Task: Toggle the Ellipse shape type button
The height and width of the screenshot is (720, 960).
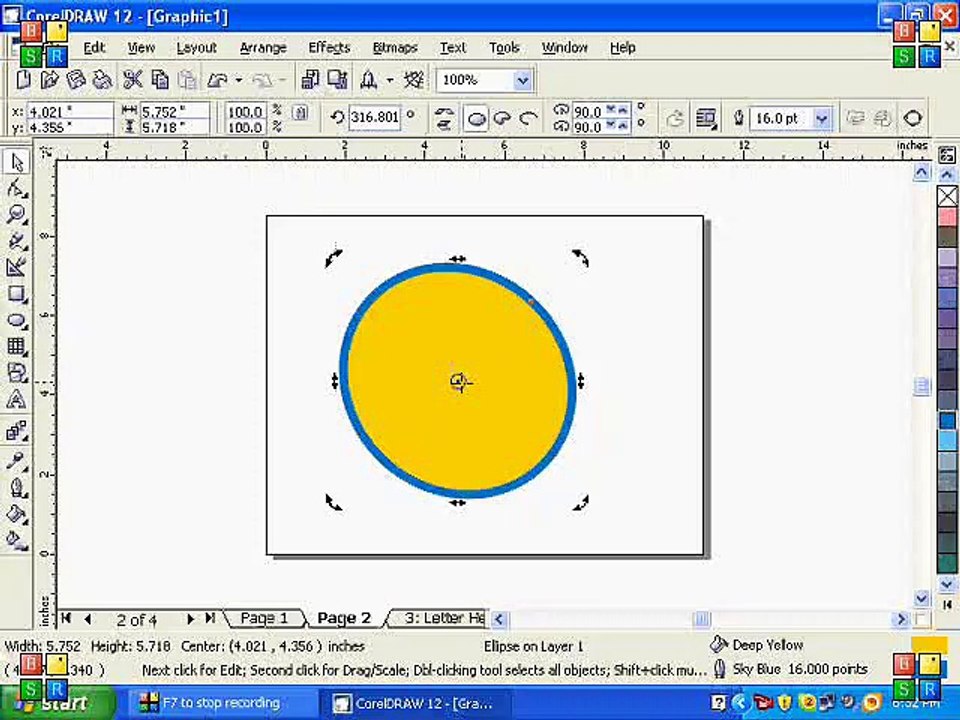Action: tap(476, 118)
